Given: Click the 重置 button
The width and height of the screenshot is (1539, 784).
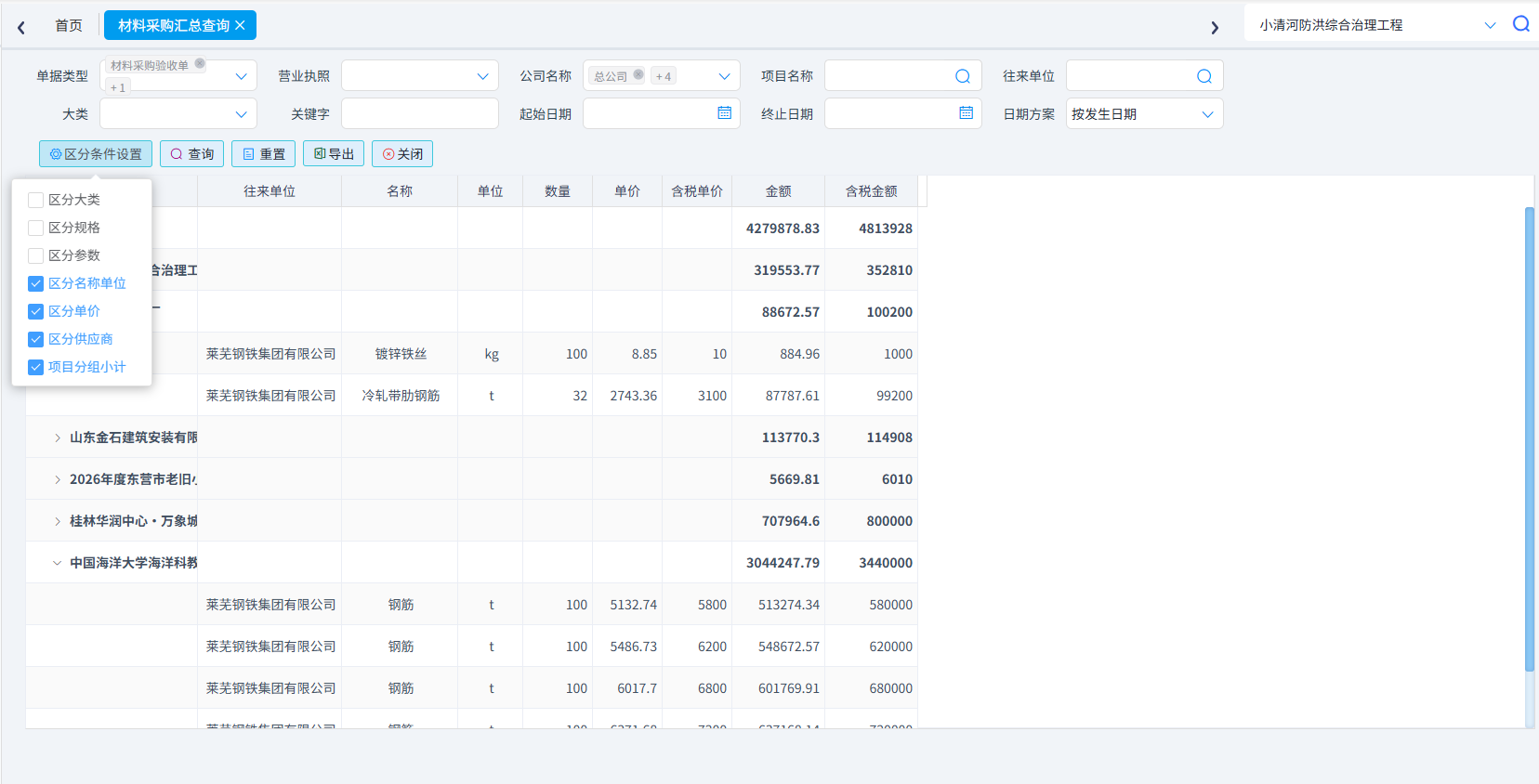Looking at the screenshot, I should point(264,154).
